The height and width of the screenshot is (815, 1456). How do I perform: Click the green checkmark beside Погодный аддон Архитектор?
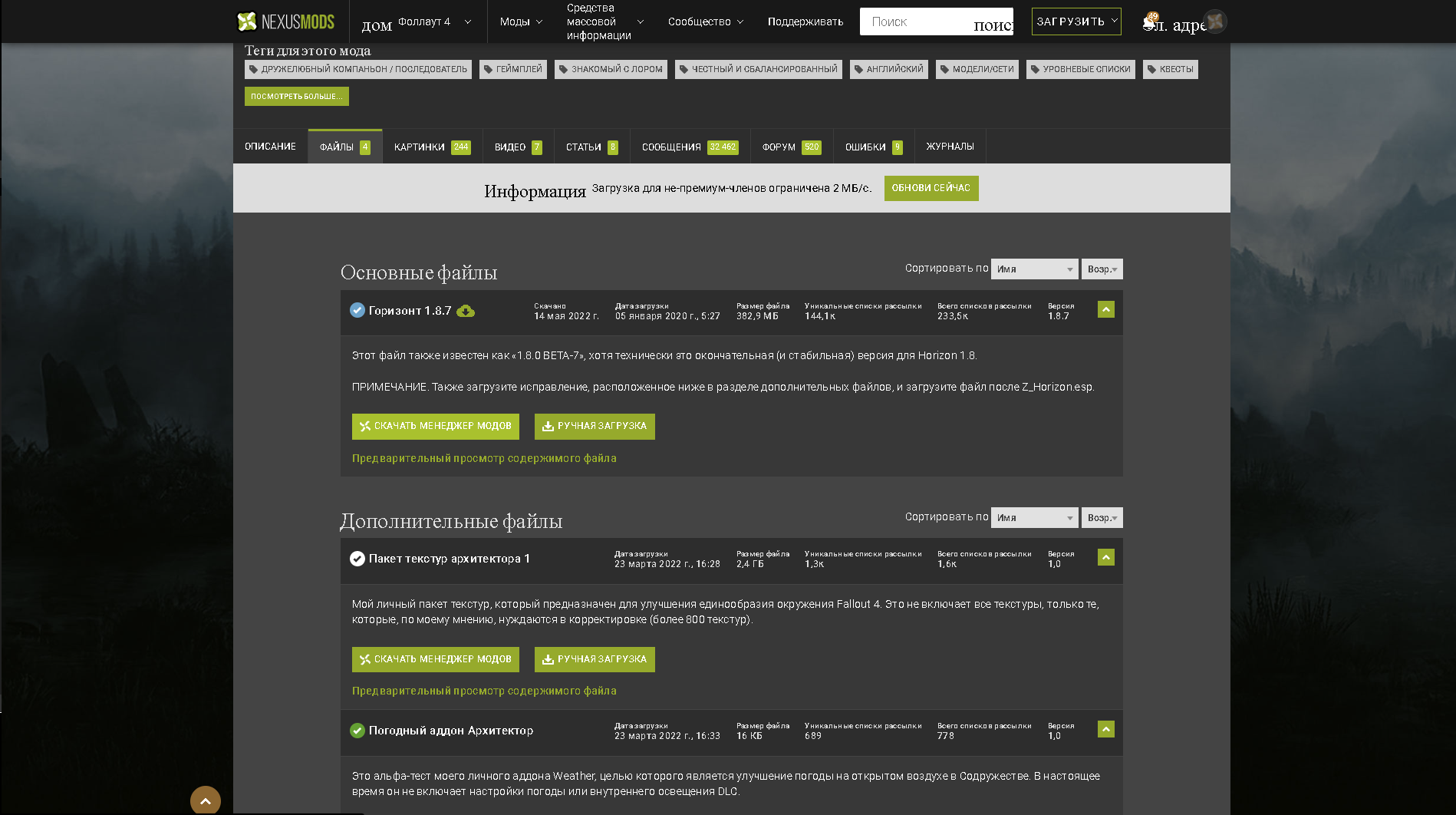point(357,731)
